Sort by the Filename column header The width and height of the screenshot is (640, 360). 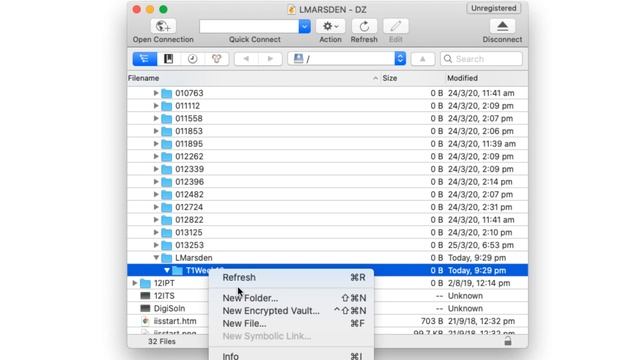[253, 78]
